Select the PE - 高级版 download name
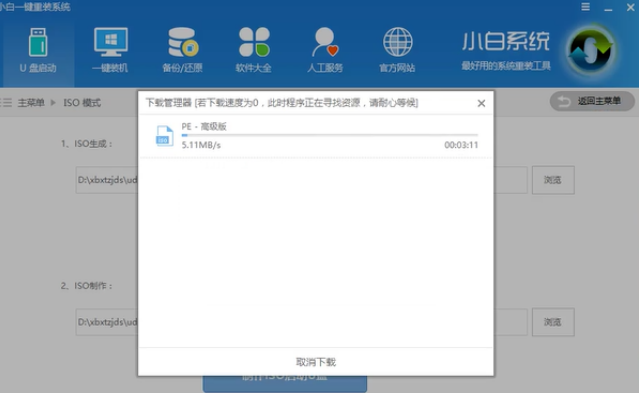Screen dimensions: 639x393 point(204,126)
